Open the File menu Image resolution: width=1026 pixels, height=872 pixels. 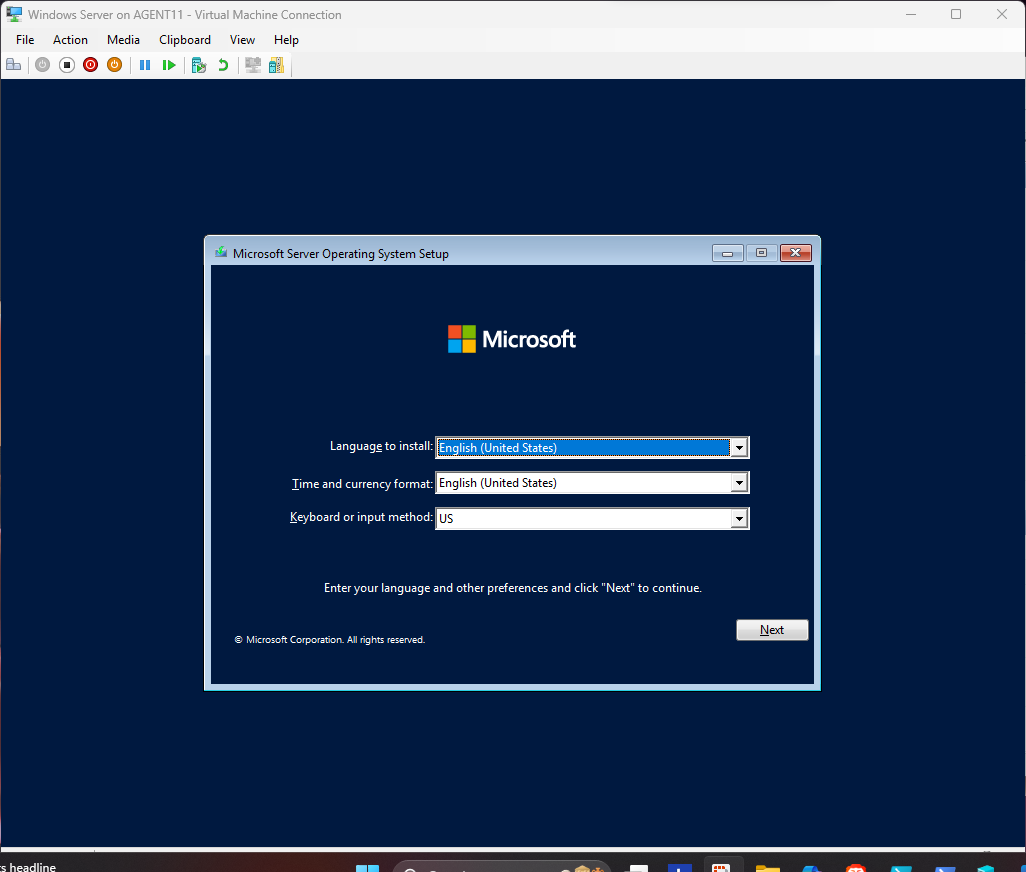pyautogui.click(x=25, y=40)
